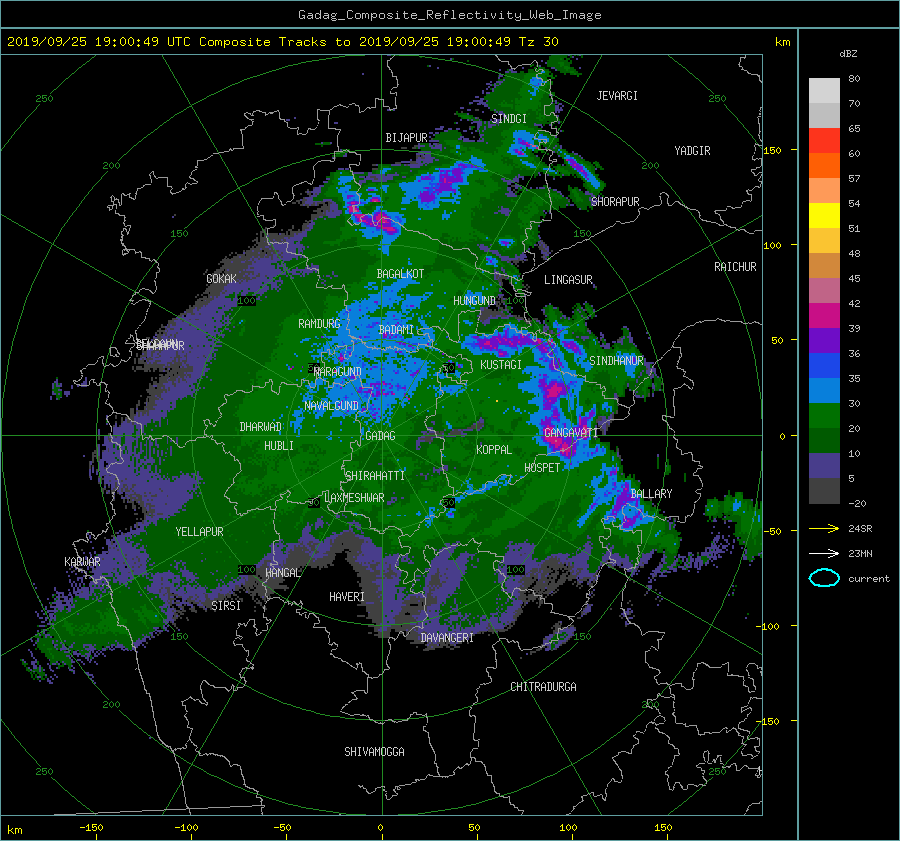Viewport: 900px width, 841px height.
Task: Click the KARWAR city label
Action: (x=82, y=562)
